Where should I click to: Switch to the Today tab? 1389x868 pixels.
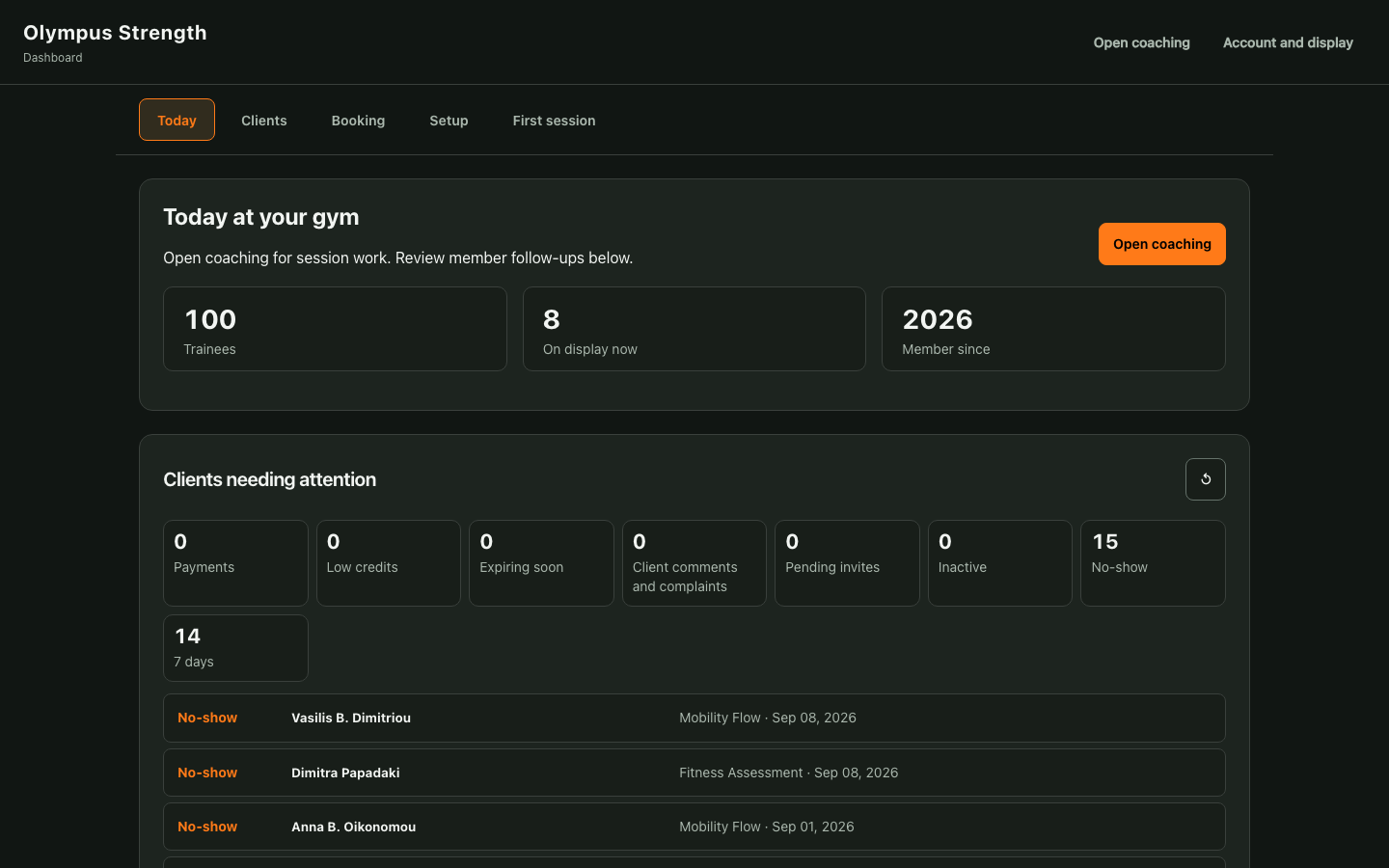(177, 120)
